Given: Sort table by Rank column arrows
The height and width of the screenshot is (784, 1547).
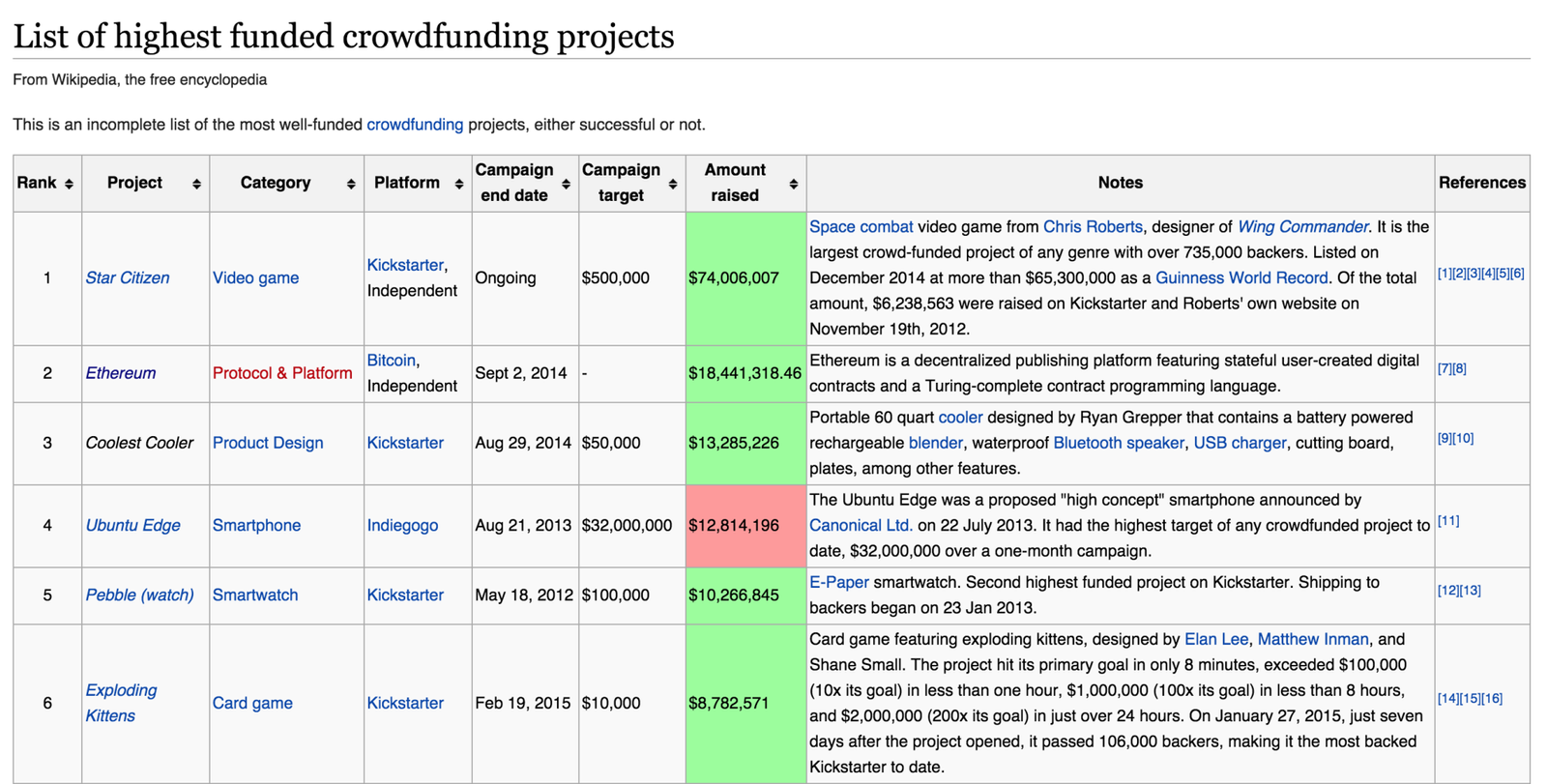Looking at the screenshot, I should (x=69, y=184).
